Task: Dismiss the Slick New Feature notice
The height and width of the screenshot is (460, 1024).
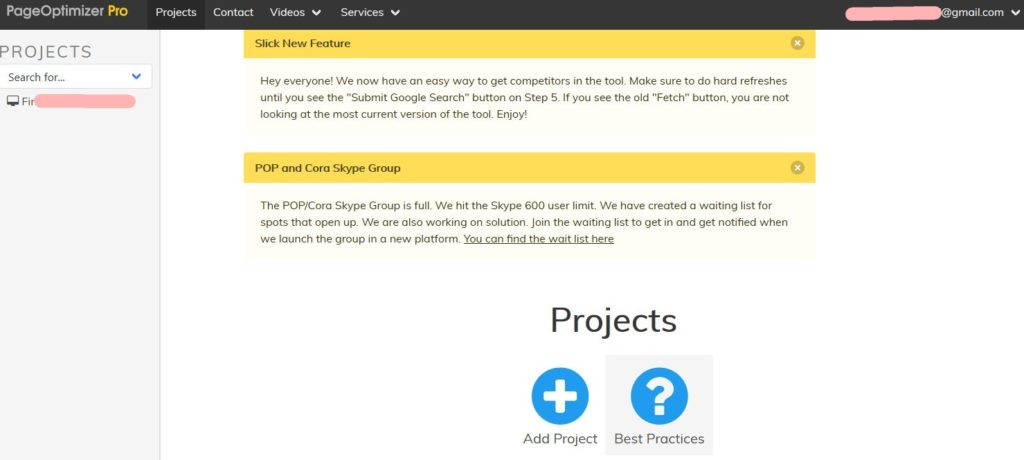Action: [797, 43]
